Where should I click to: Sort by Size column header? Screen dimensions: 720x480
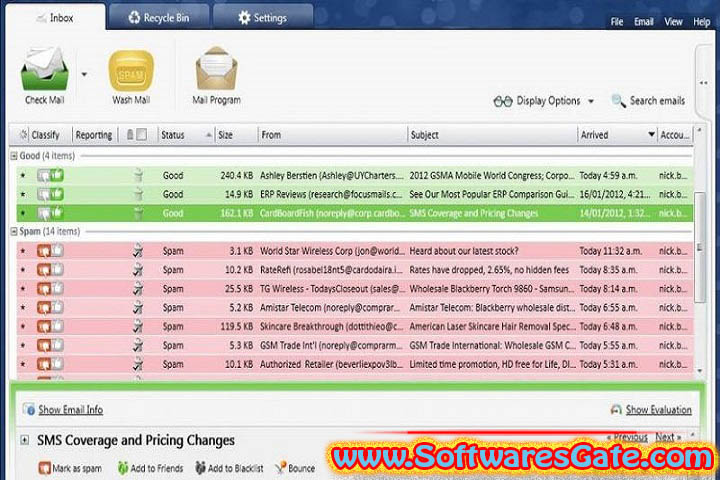236,135
